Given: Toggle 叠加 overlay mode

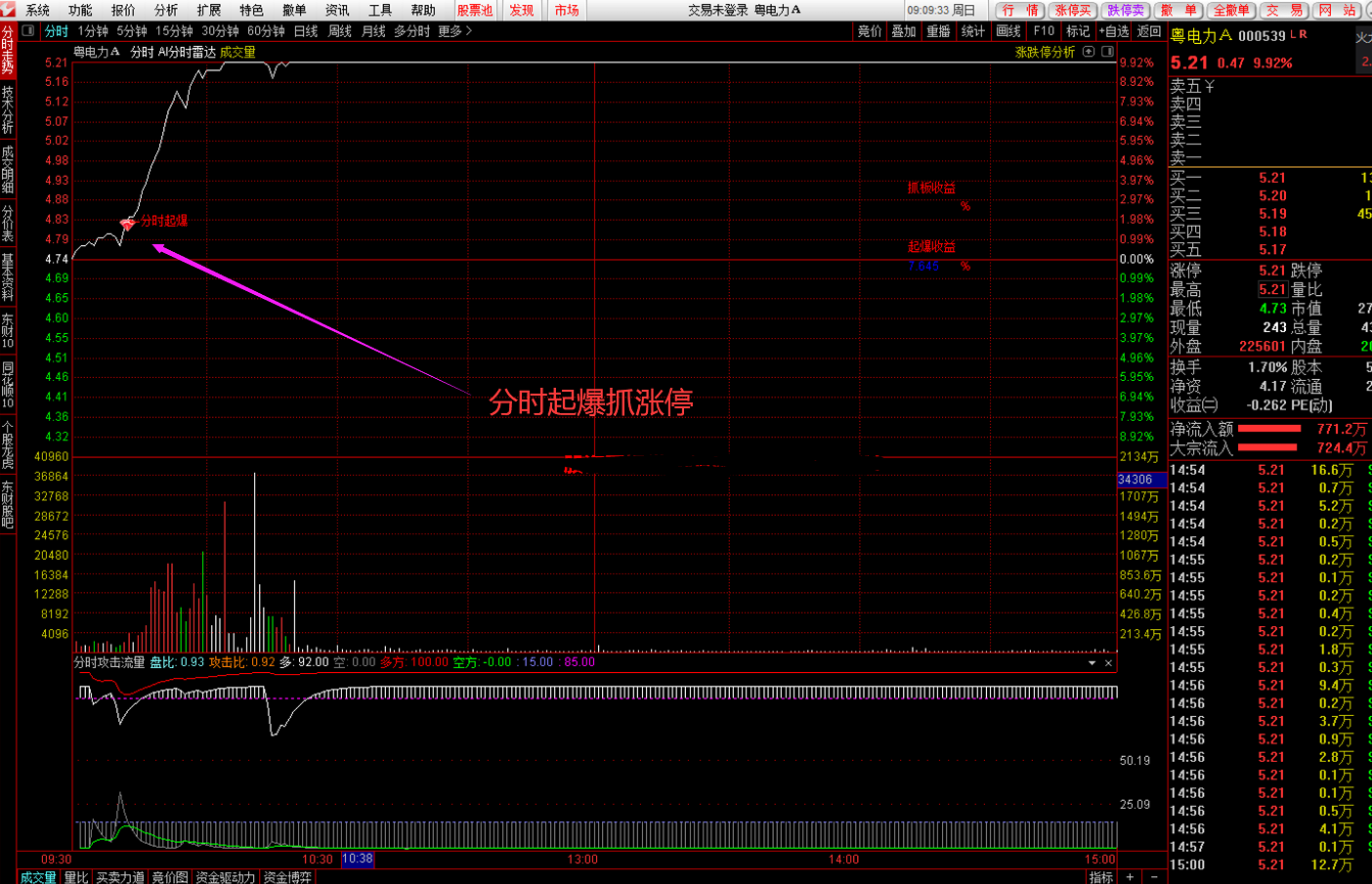Looking at the screenshot, I should coord(903,31).
